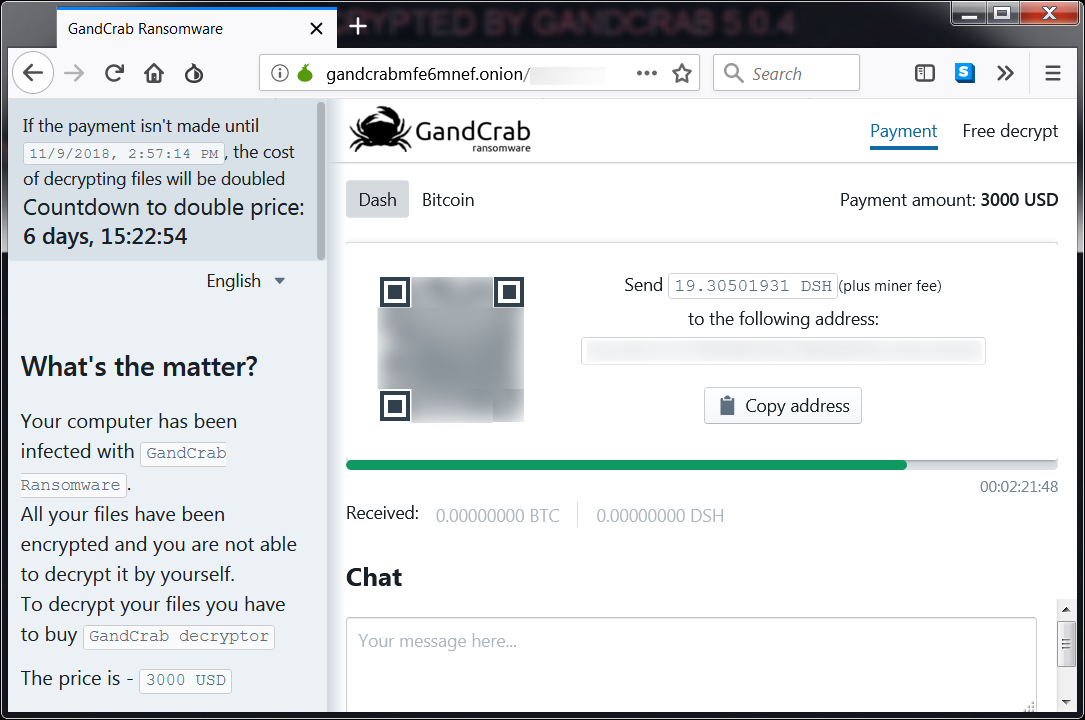This screenshot has width=1085, height=720.
Task: Click the chat message text area
Action: [691, 665]
